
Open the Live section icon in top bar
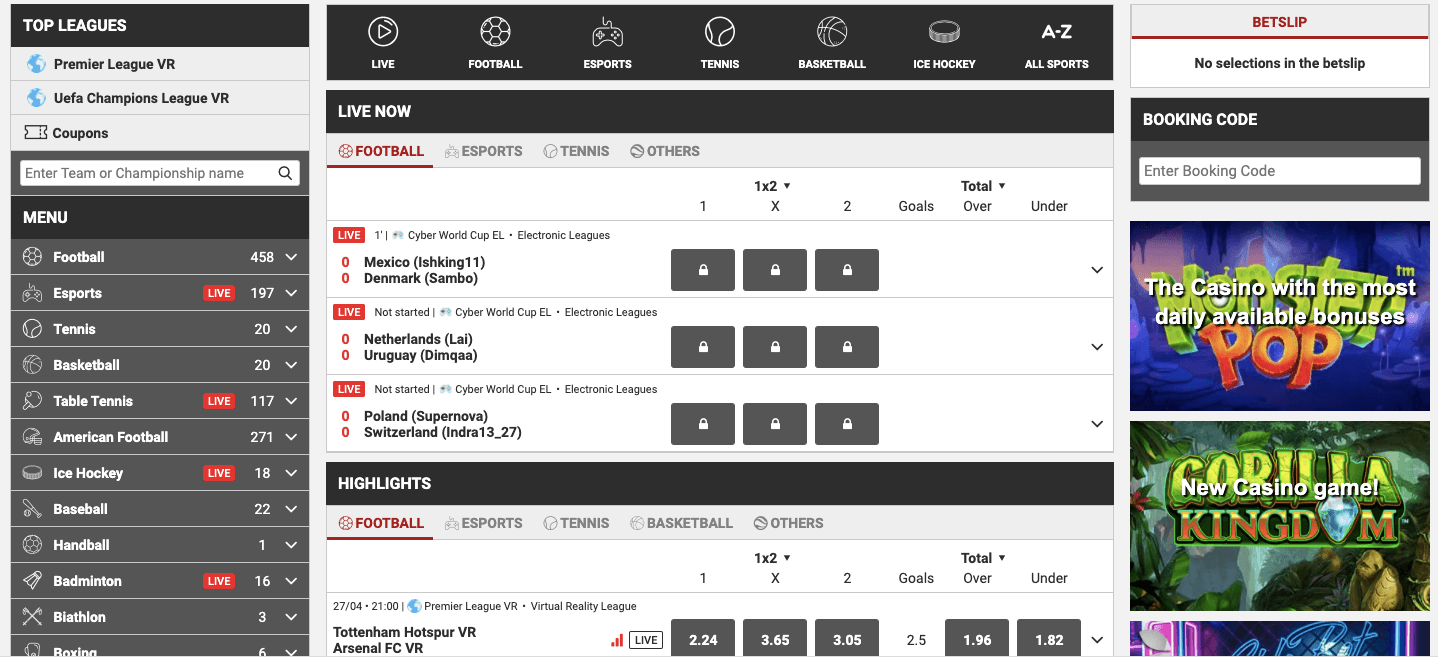[382, 42]
